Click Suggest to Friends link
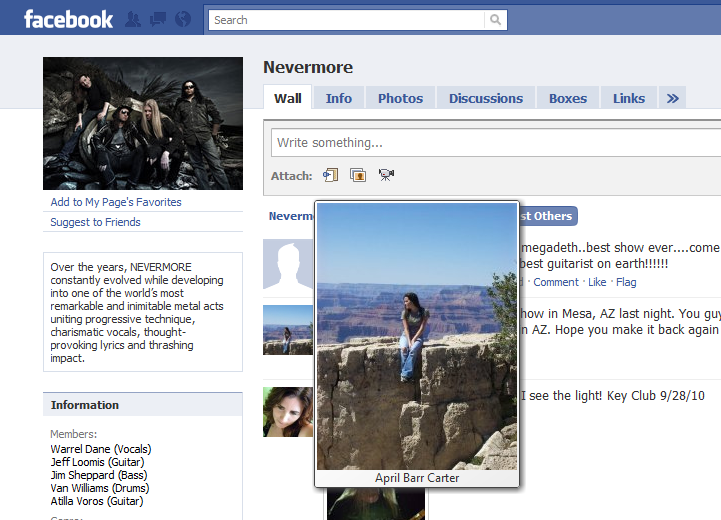 95,222
